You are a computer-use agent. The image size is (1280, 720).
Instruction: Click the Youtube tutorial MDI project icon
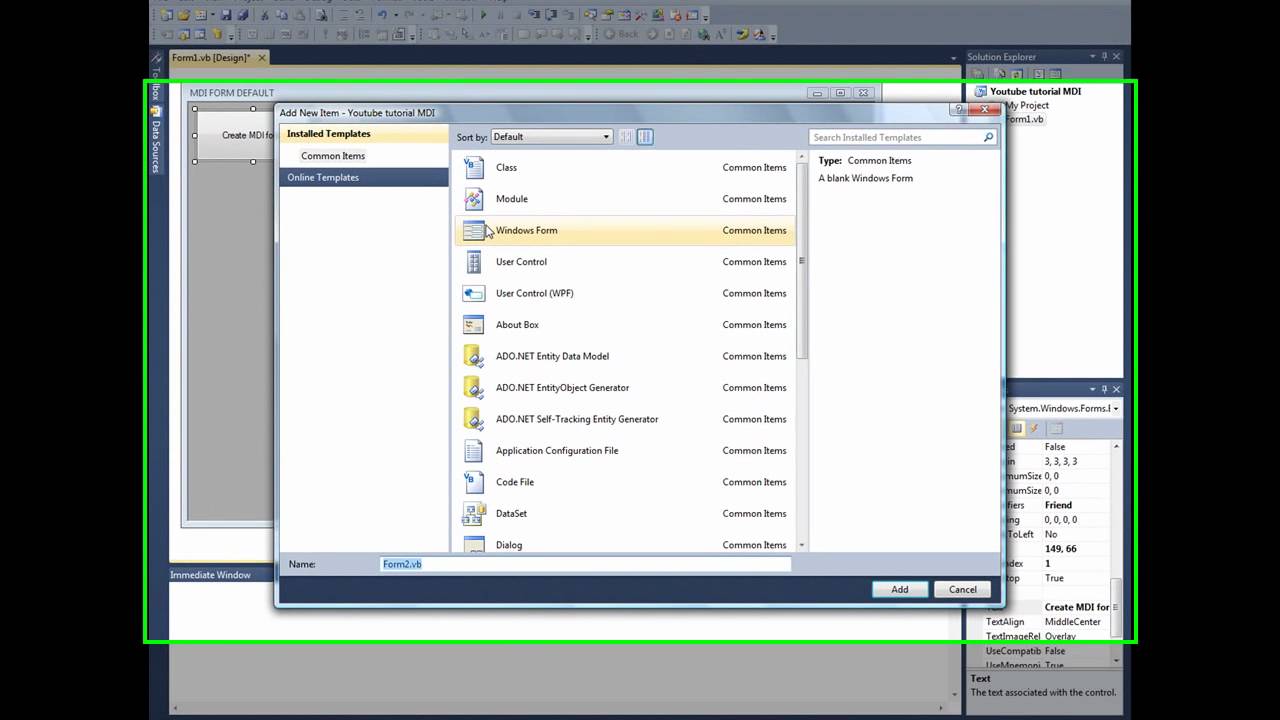point(980,91)
